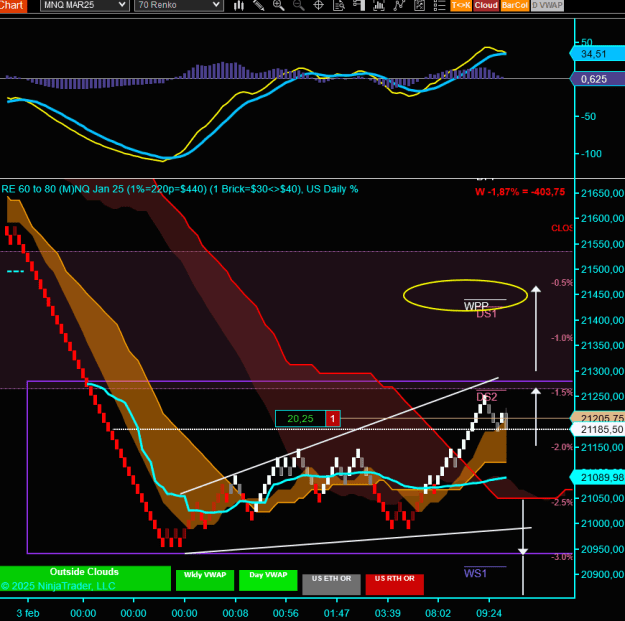Click the 21205,75 price marker
The height and width of the screenshot is (621, 625).
click(x=598, y=418)
